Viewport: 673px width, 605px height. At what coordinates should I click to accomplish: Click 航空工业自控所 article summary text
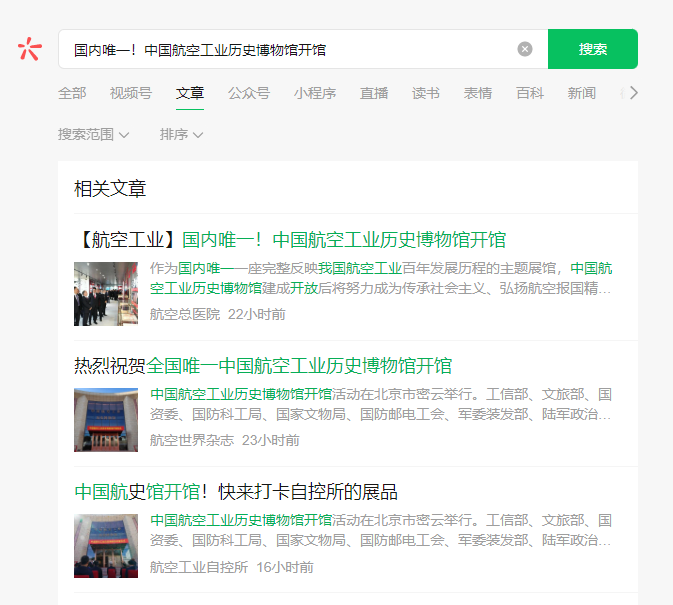click(x=381, y=530)
